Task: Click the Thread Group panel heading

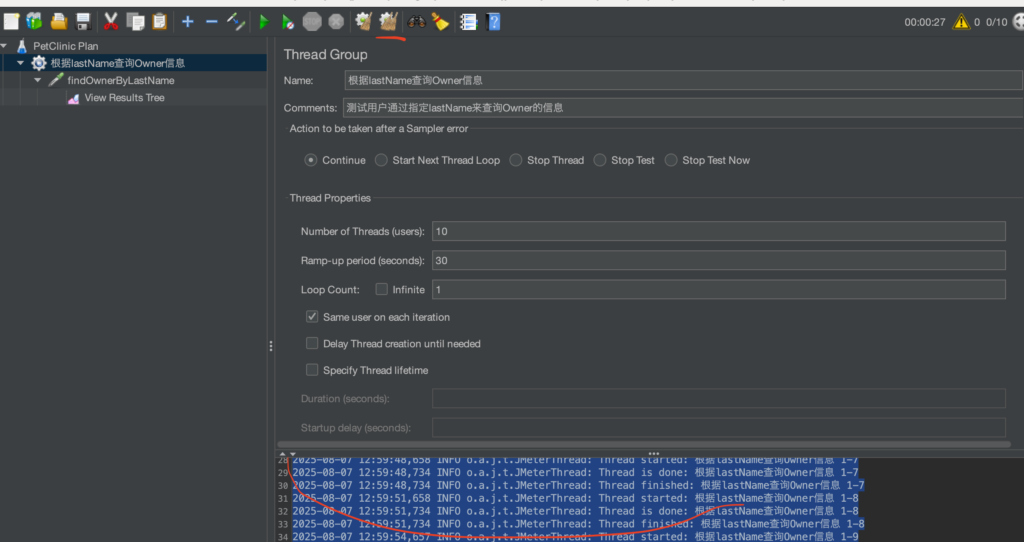Action: click(x=325, y=55)
